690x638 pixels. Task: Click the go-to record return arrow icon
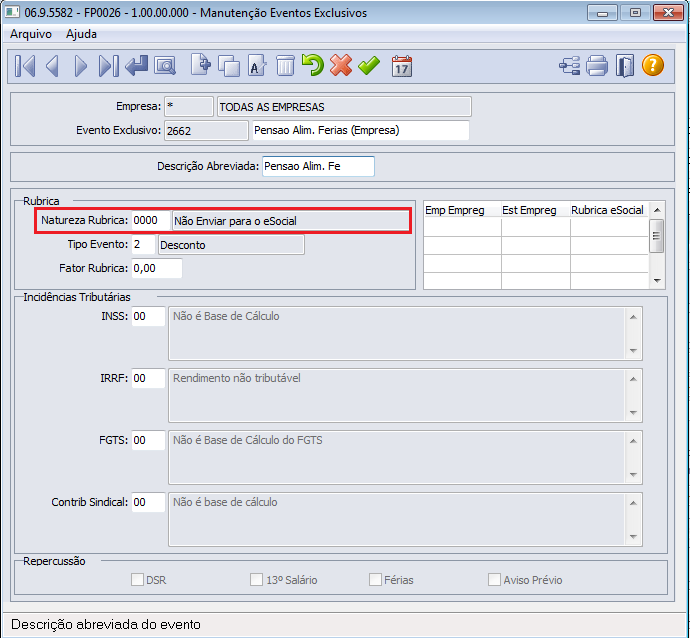(x=136, y=66)
